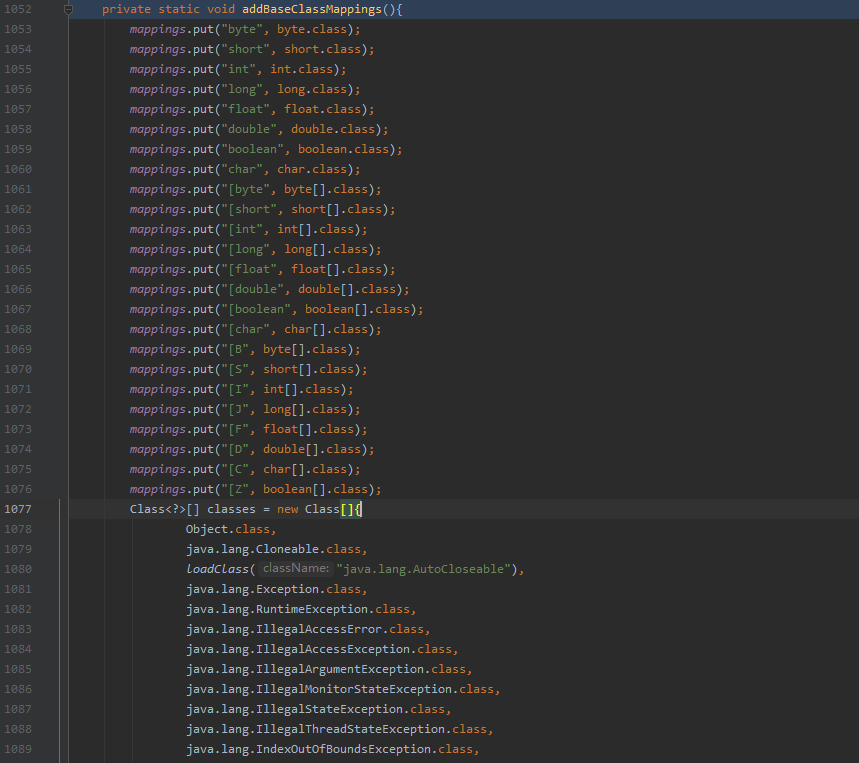Image resolution: width=859 pixels, height=763 pixels.
Task: Click the "float" string key
Action: point(245,110)
